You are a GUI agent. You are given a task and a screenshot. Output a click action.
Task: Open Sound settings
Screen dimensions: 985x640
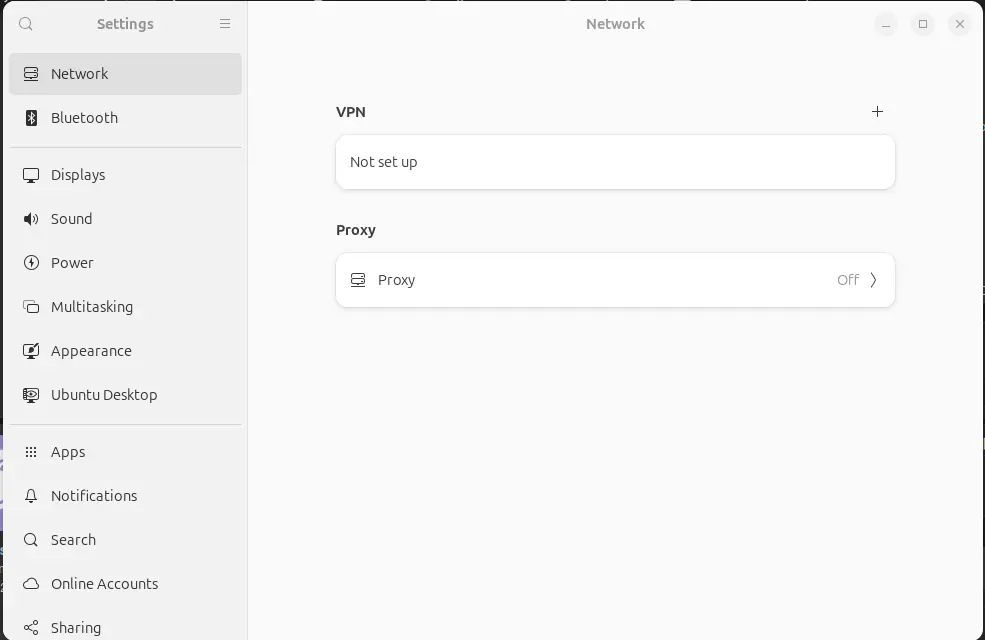coord(126,219)
